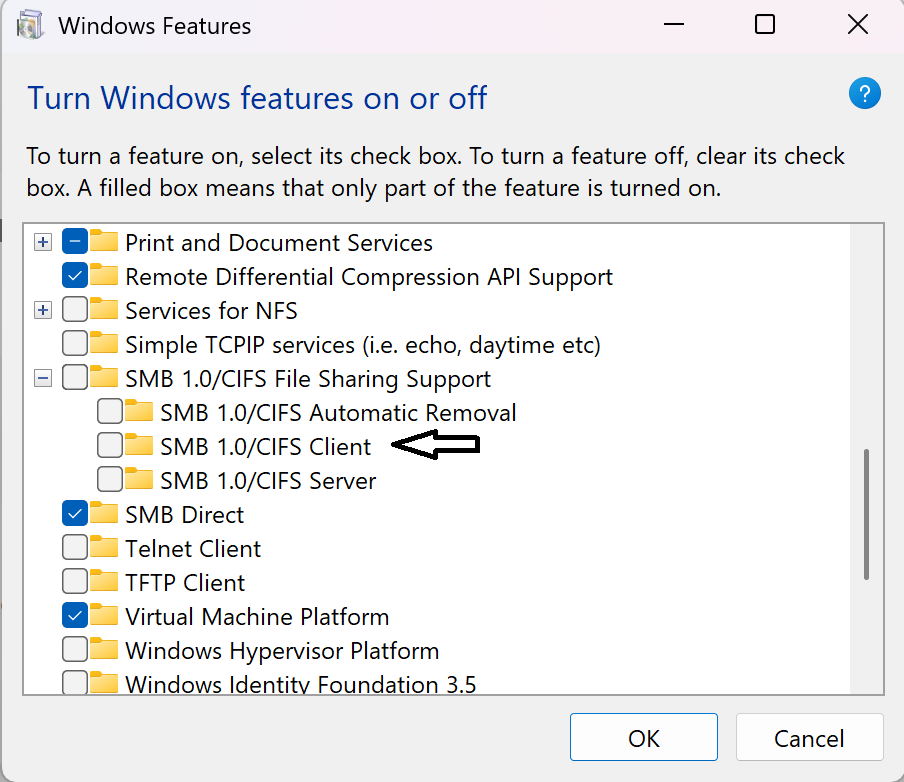
Task: Select the Simple TCPIP services item
Action: tap(362, 344)
